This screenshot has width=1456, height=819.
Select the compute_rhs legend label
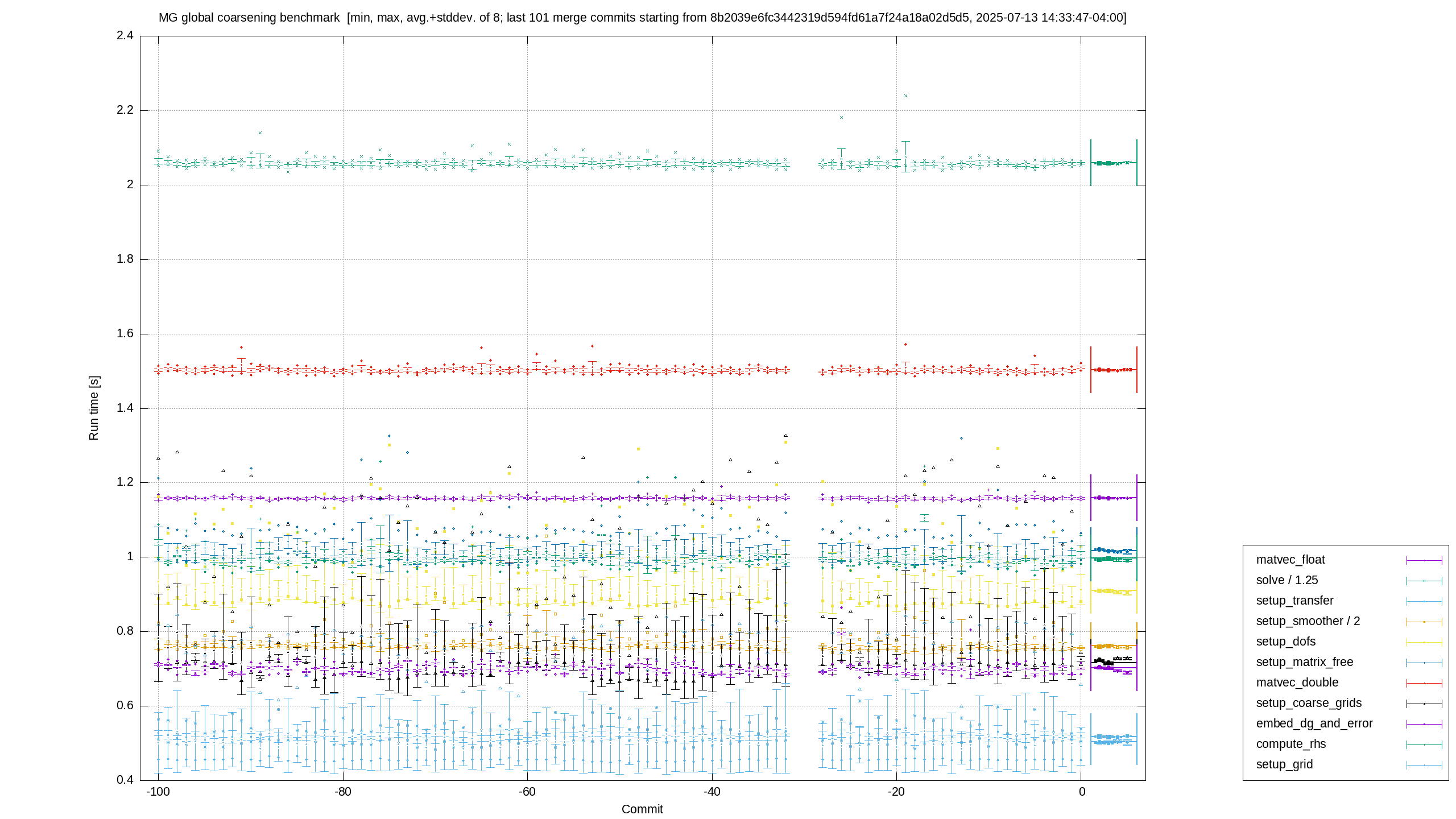1291,744
